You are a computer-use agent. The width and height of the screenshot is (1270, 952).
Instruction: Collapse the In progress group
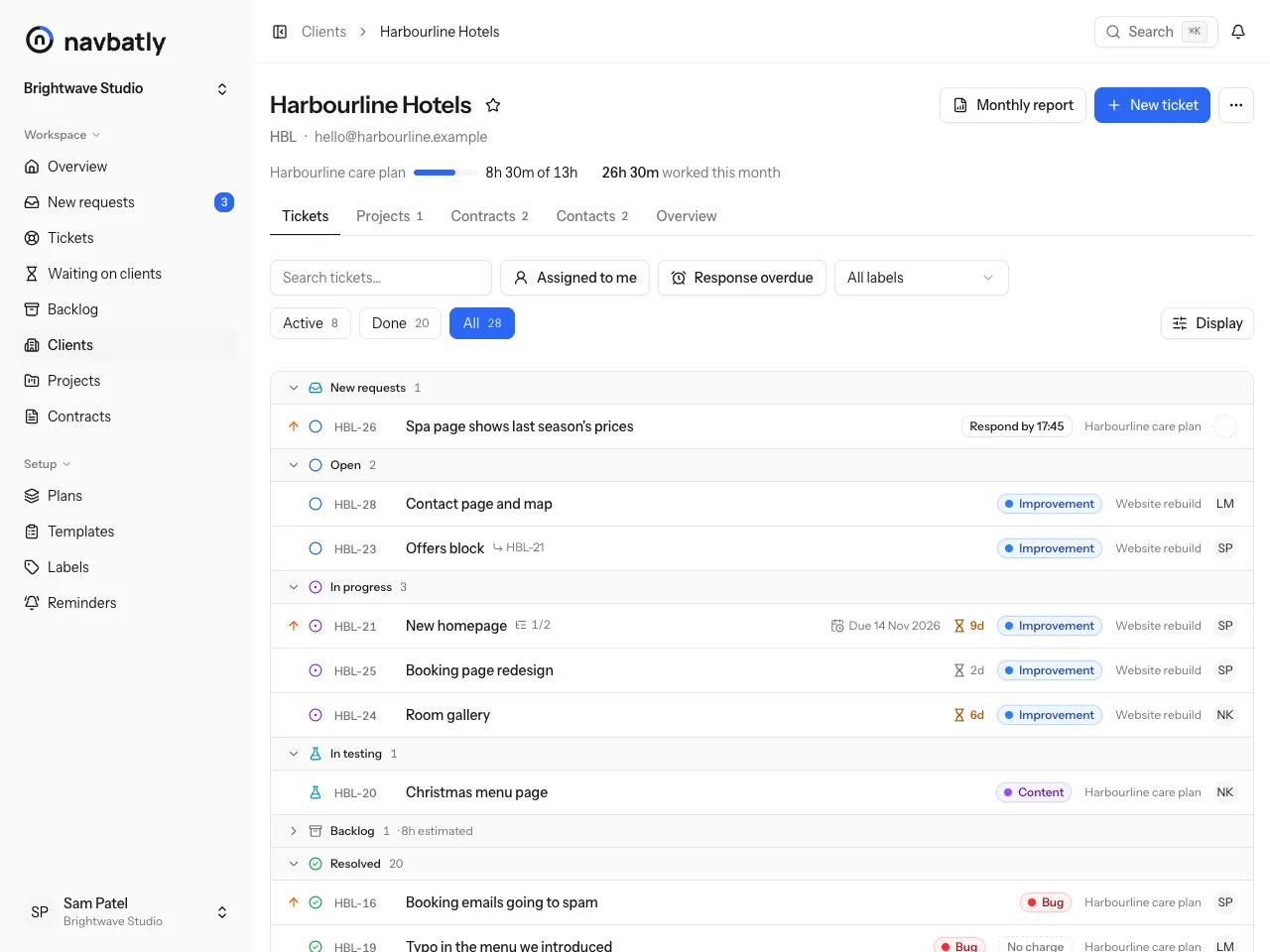point(294,587)
